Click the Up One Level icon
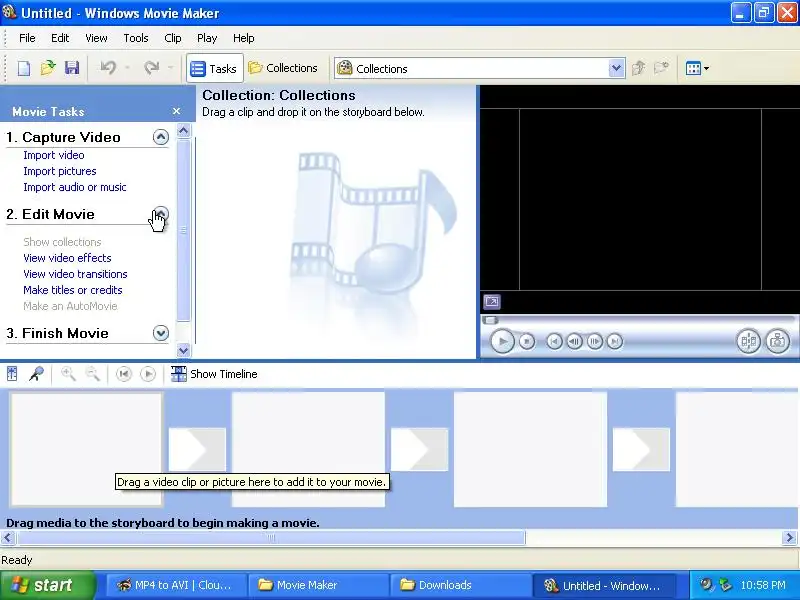800x600 pixels. 638,68
